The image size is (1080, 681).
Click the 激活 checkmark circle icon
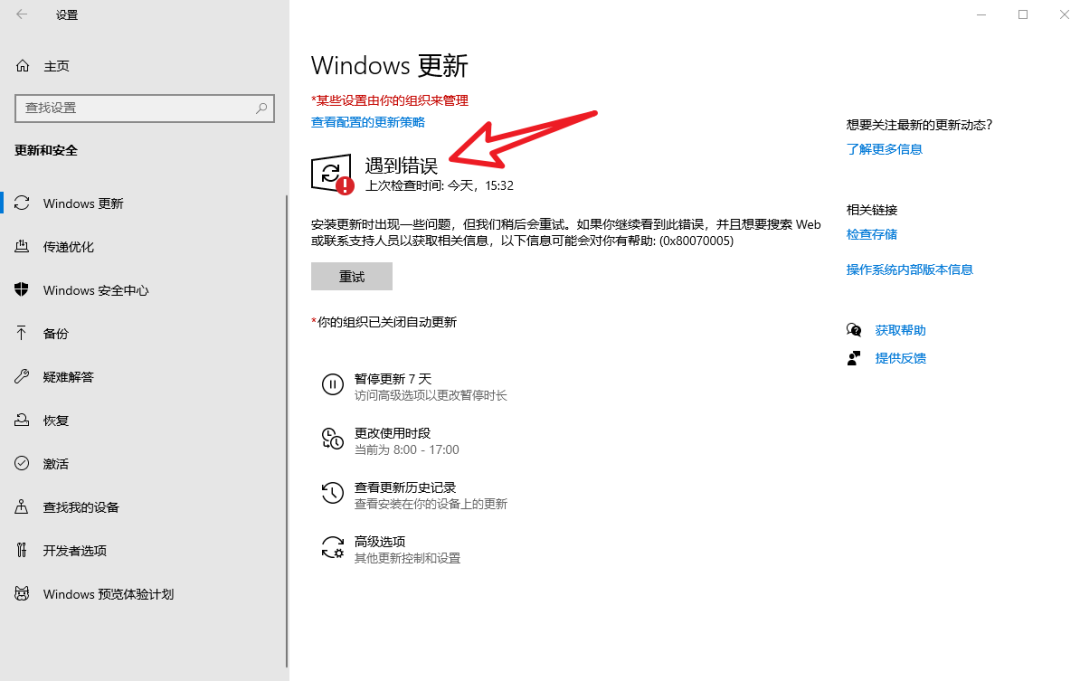pyautogui.click(x=22, y=463)
